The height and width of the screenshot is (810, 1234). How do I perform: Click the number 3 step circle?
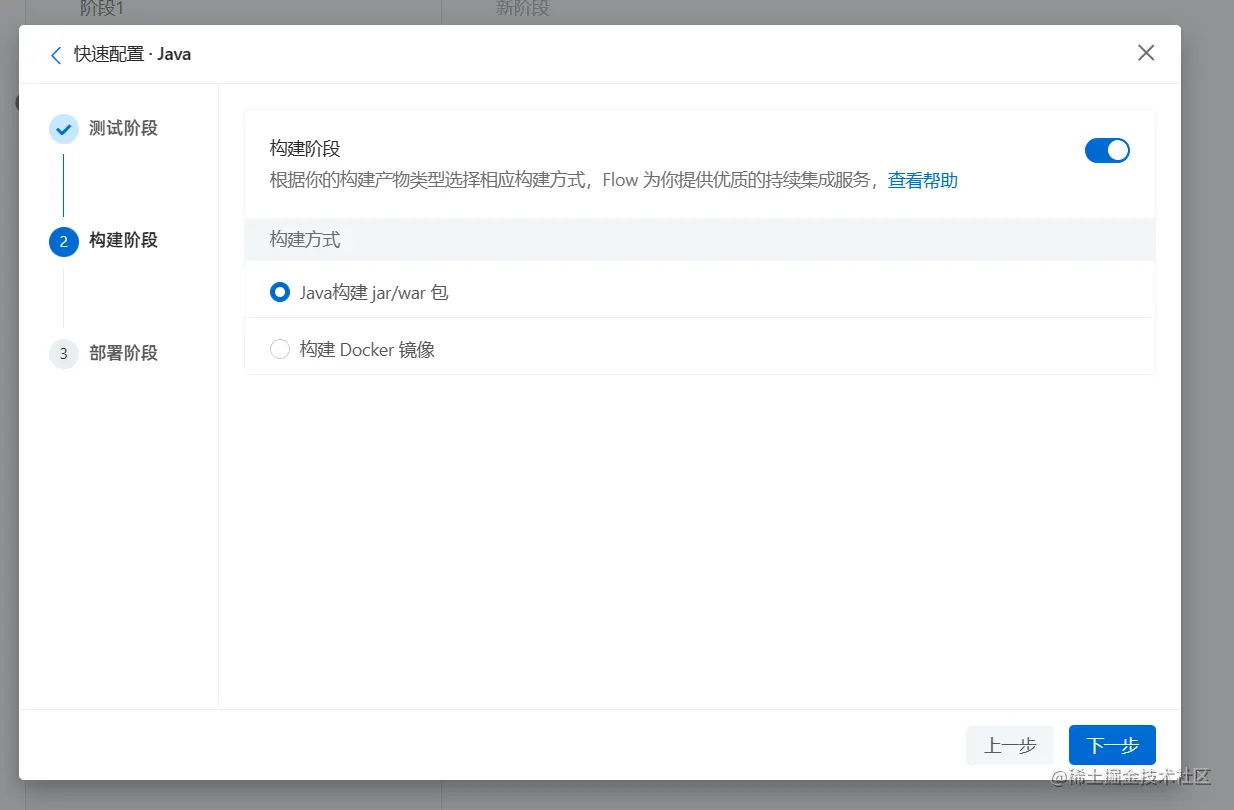tap(63, 354)
